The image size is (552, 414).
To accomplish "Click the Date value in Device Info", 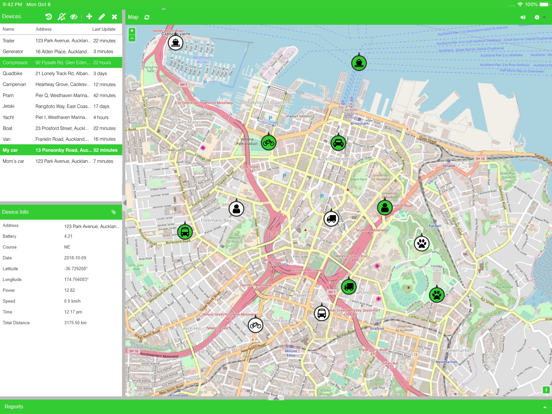I will pyautogui.click(x=75, y=258).
